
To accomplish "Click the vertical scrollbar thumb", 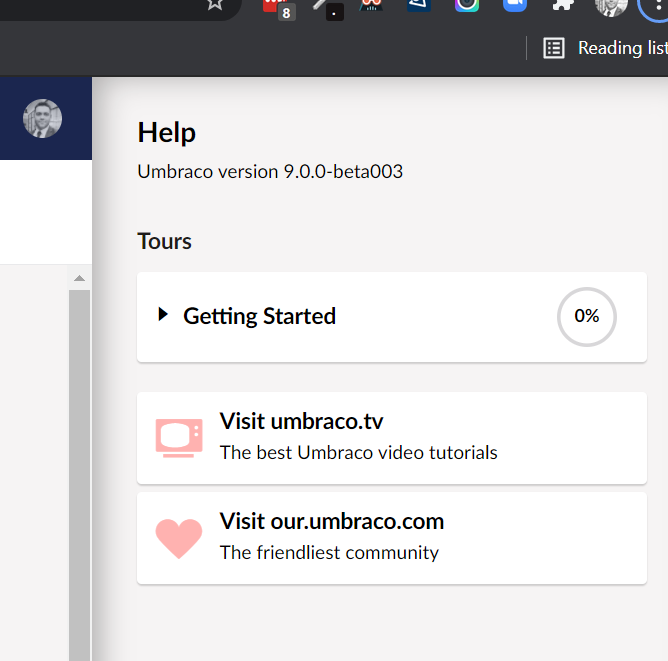I will click(x=79, y=470).
